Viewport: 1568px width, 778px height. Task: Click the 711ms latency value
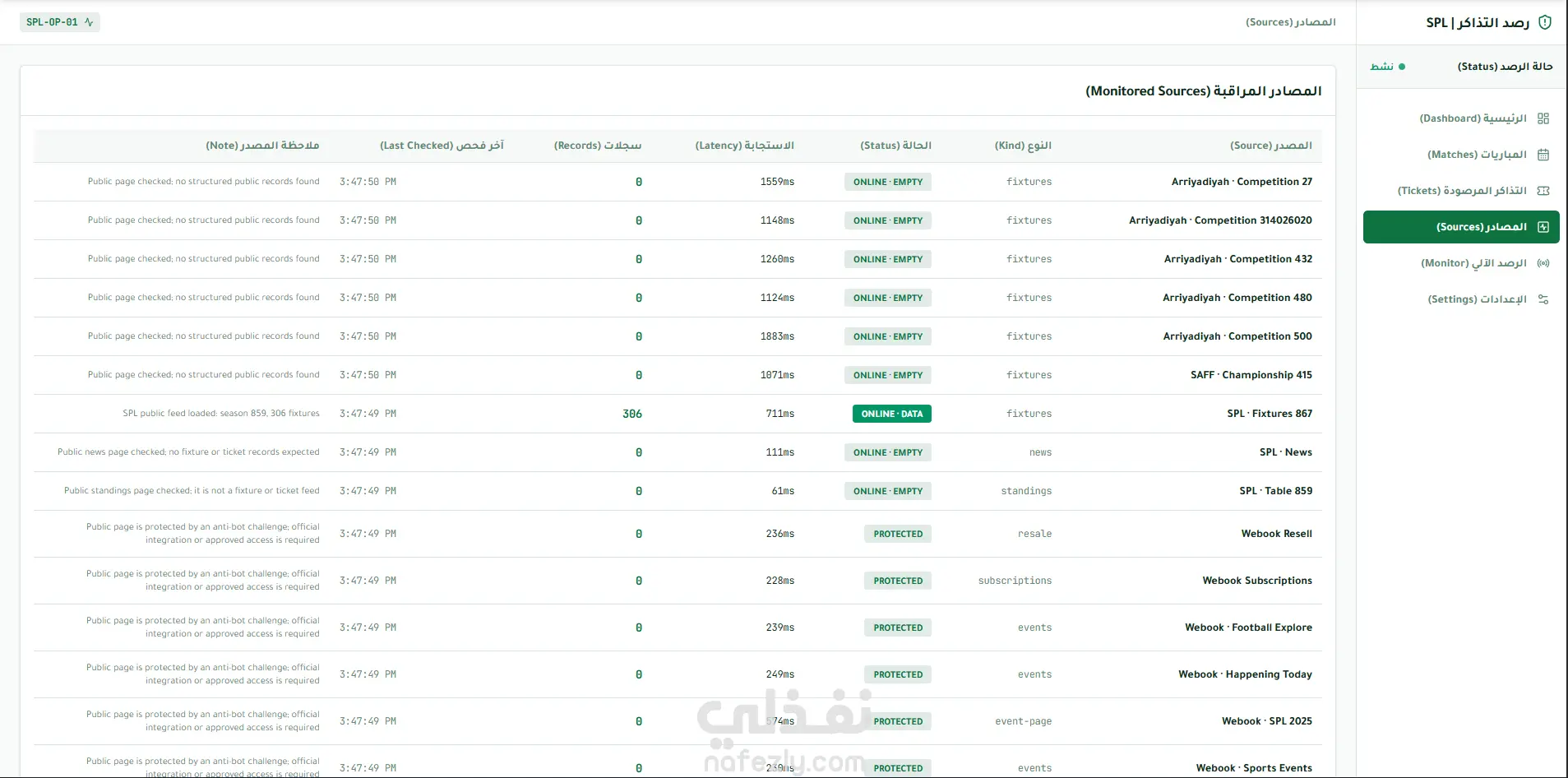pos(780,414)
